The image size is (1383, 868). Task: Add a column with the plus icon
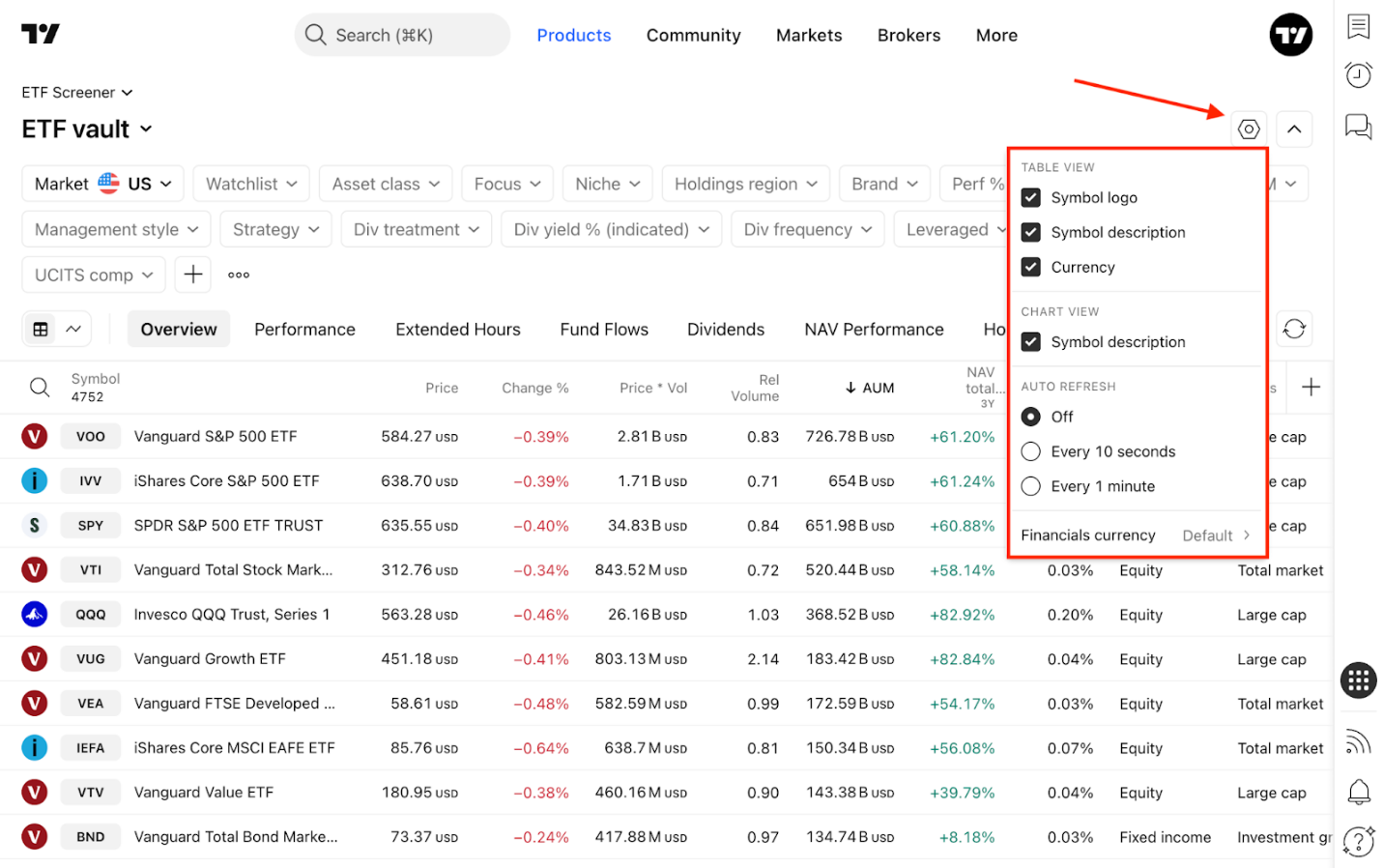click(1311, 388)
